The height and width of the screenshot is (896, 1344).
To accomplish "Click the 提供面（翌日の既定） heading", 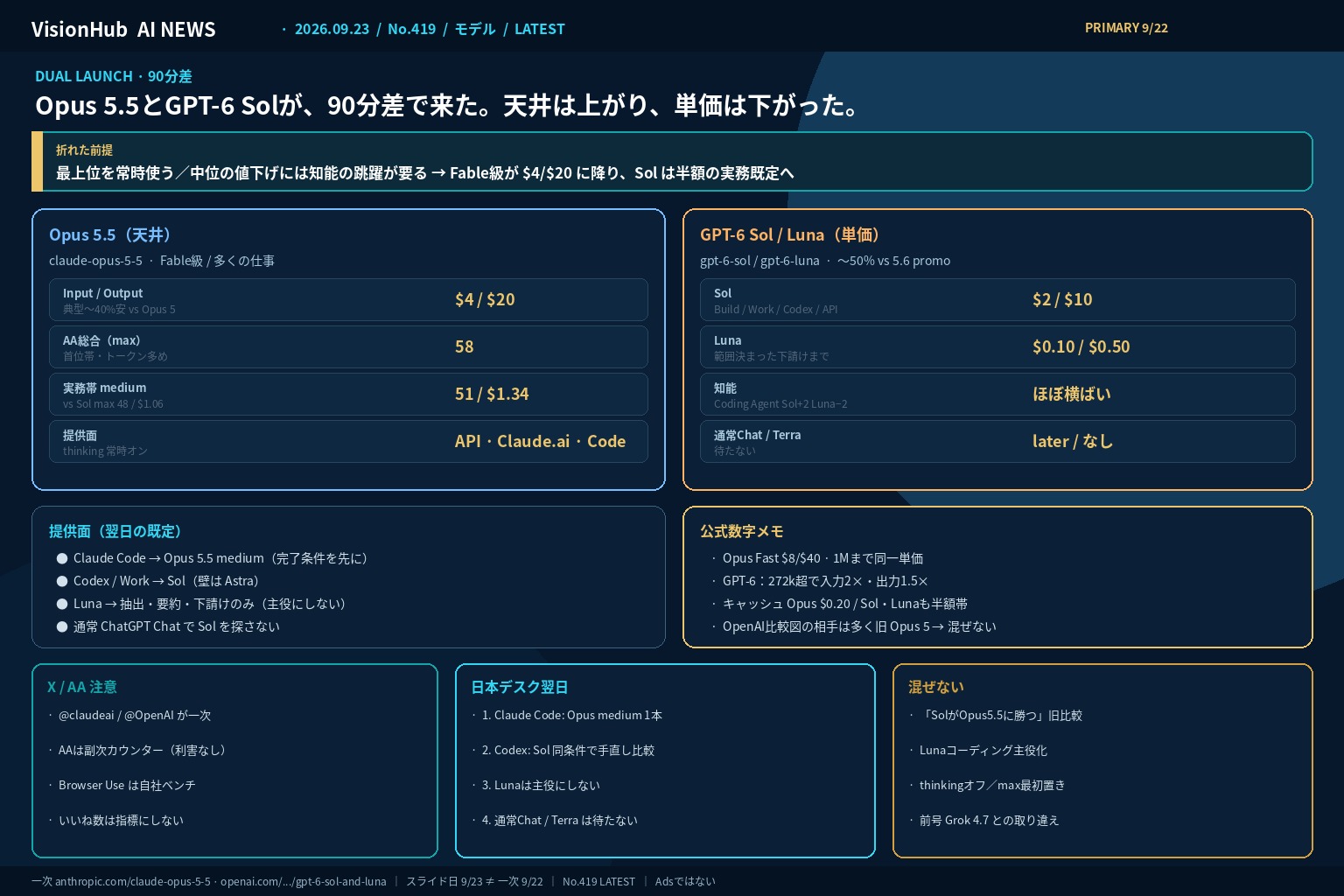I will (118, 531).
